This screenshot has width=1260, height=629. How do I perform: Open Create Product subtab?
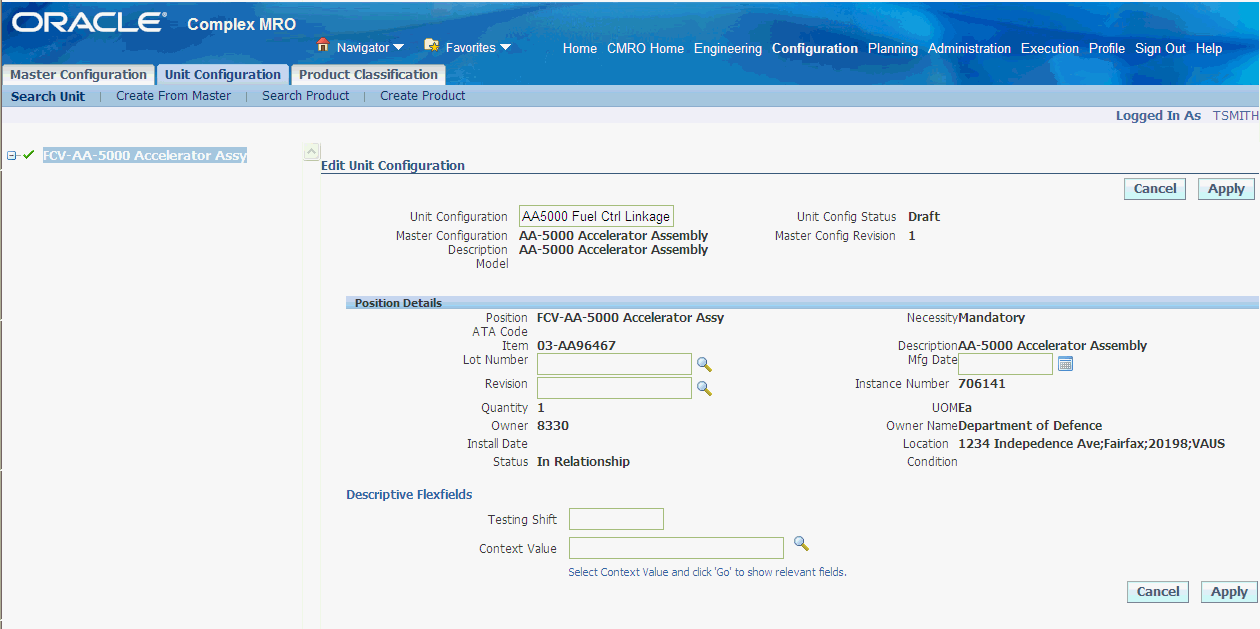423,96
